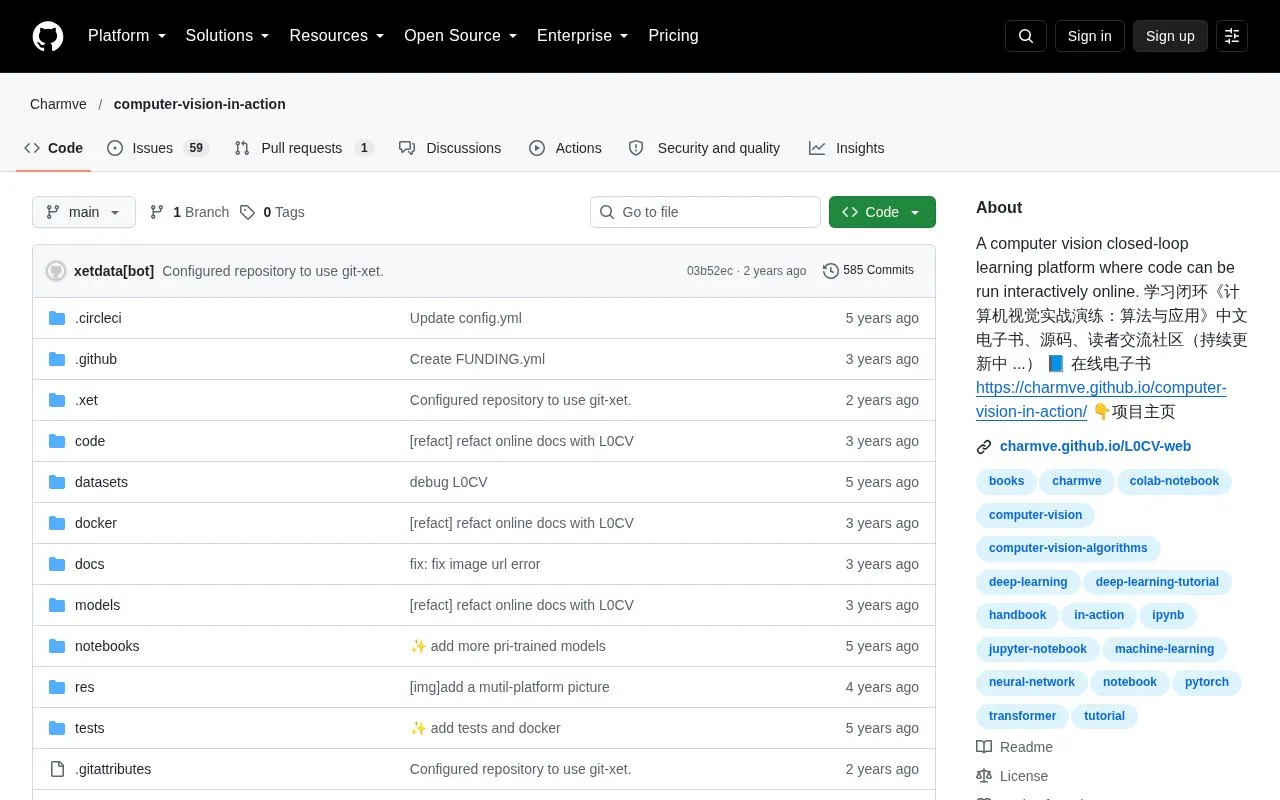This screenshot has height=800, width=1280.
Task: Open the .circleci folder
Action: (x=98, y=318)
